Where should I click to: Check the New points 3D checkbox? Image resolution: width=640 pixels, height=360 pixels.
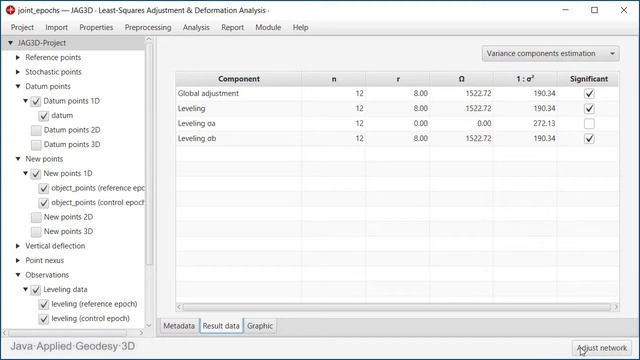coord(36,232)
